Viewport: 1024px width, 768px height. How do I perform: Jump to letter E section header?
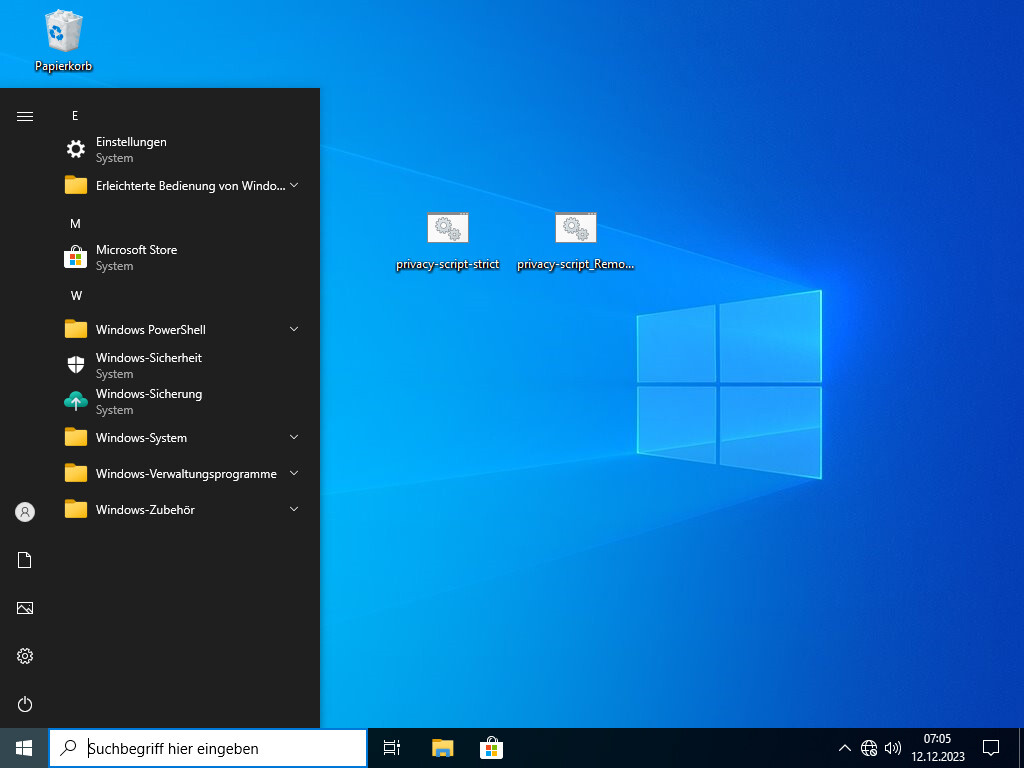(75, 116)
